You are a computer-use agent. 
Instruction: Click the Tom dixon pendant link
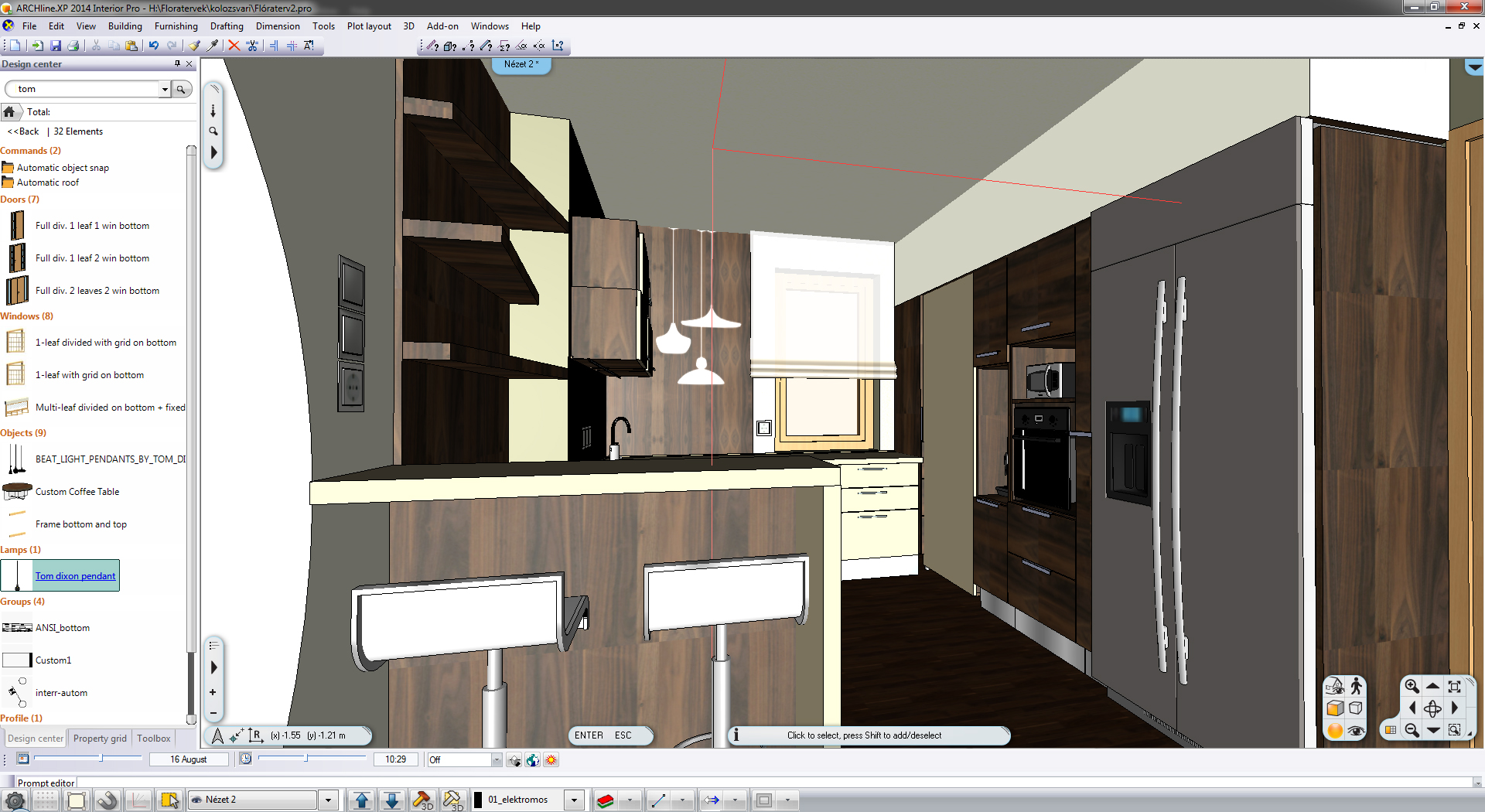pos(75,576)
